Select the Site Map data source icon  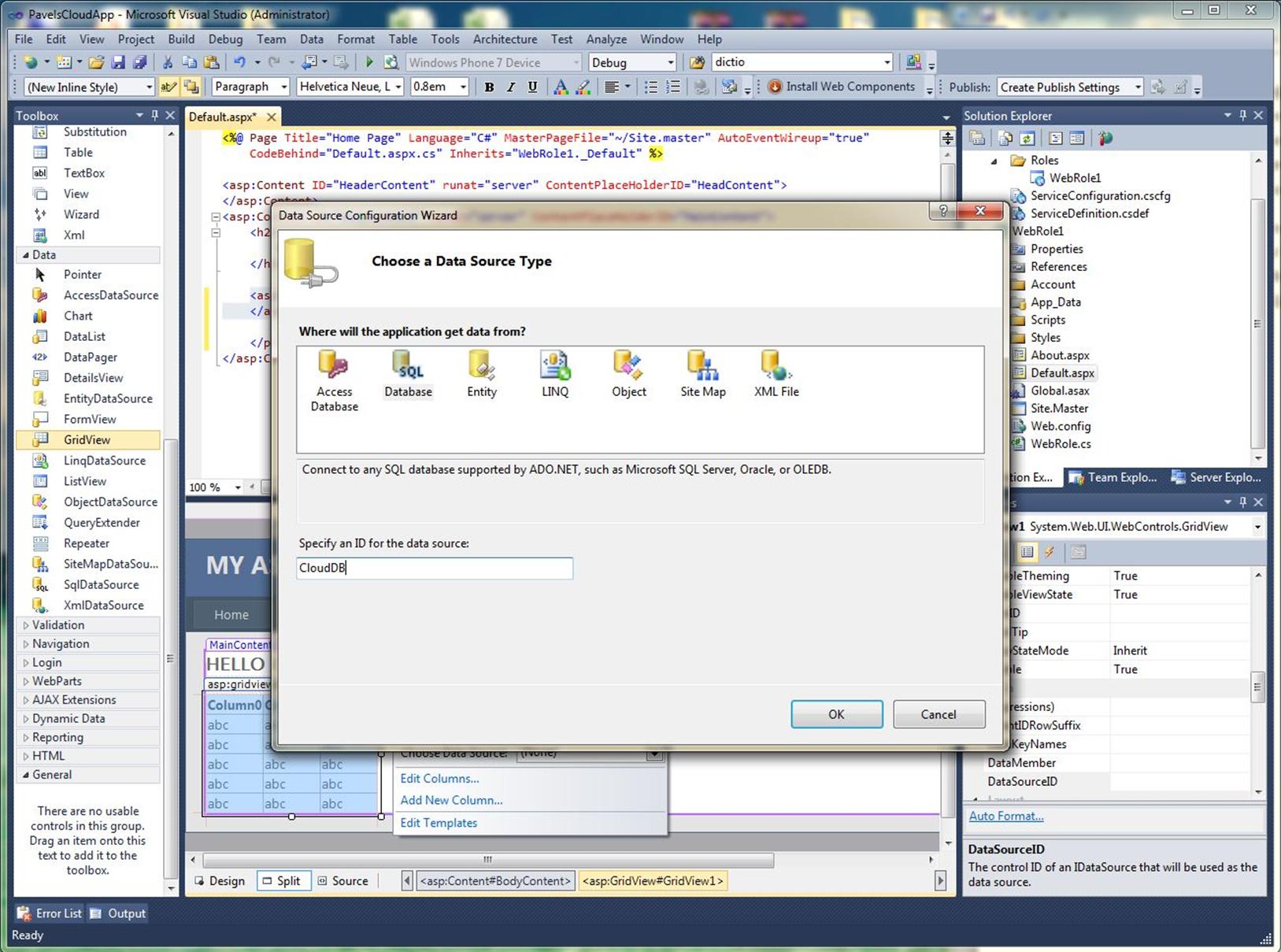(702, 375)
